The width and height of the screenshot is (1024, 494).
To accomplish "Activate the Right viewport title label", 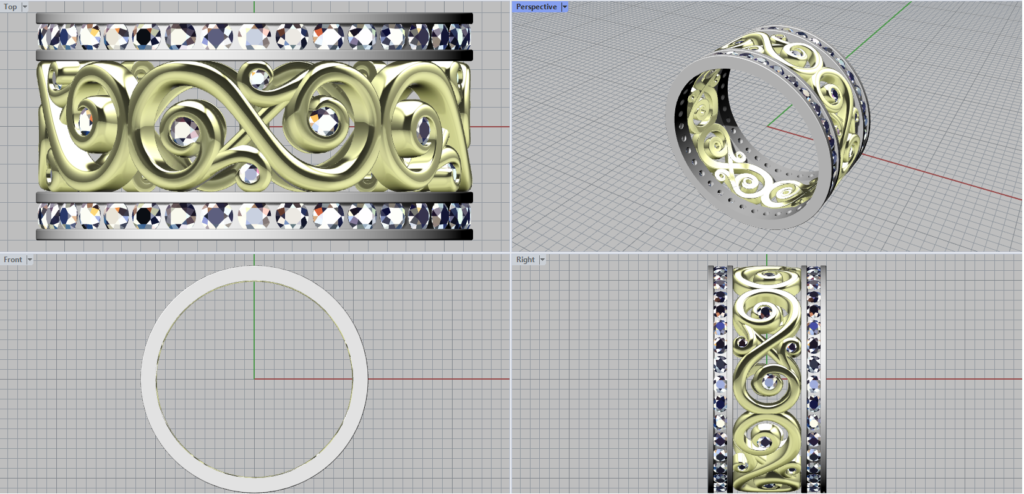I will (525, 260).
